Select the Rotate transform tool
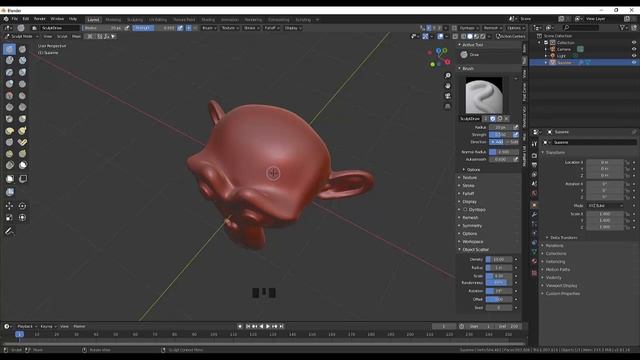Viewport: 640px width, 360px height. (x=22, y=206)
